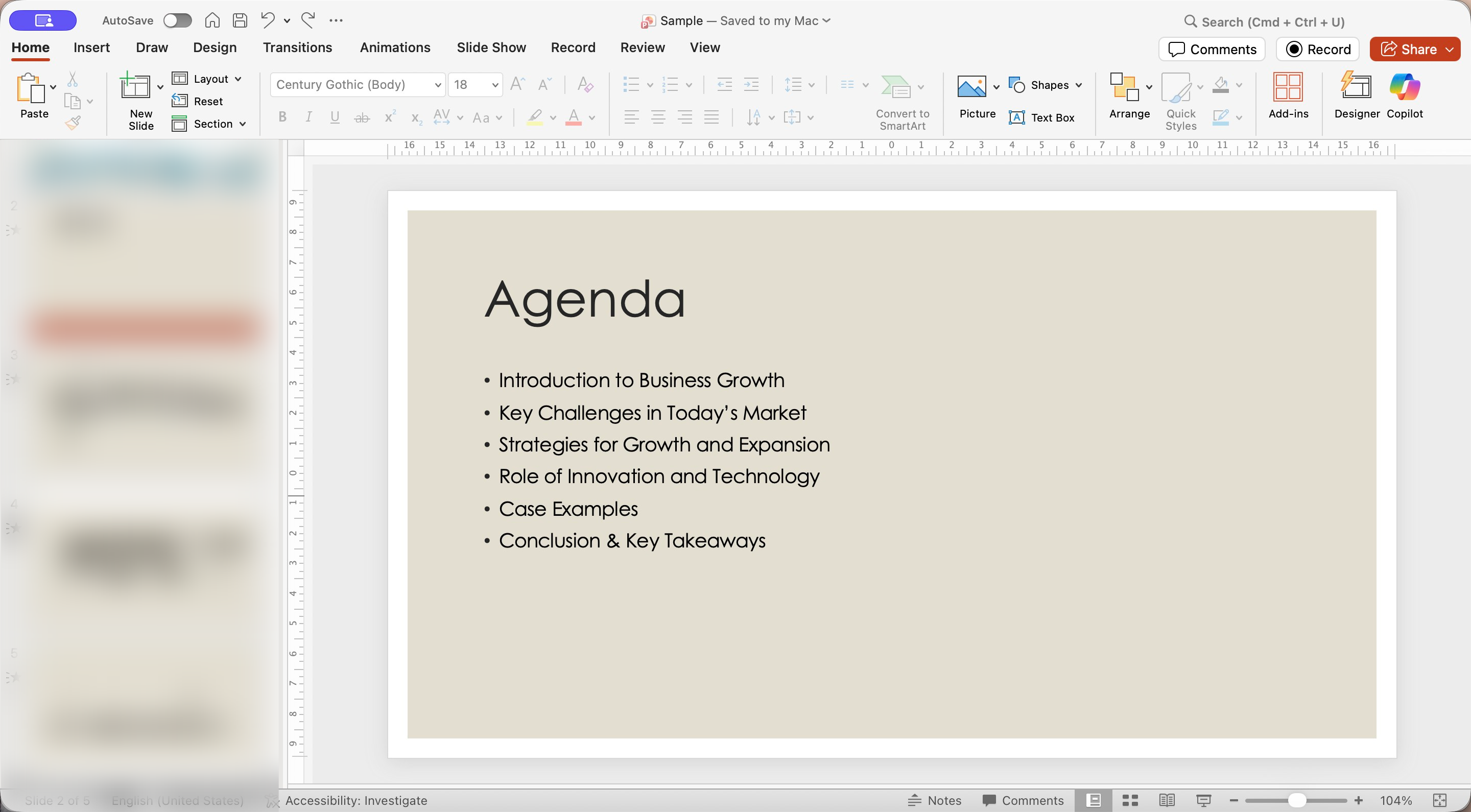Expand the font size 18 dropdown

[494, 85]
